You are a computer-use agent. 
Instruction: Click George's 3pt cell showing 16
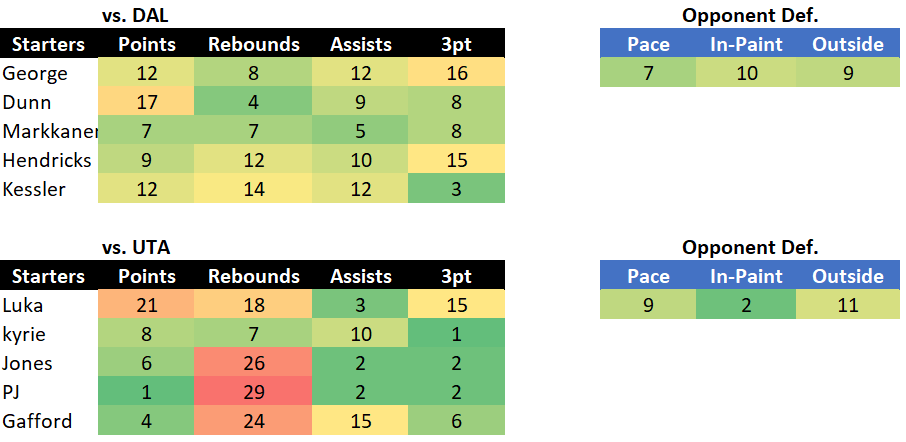pyautogui.click(x=456, y=73)
